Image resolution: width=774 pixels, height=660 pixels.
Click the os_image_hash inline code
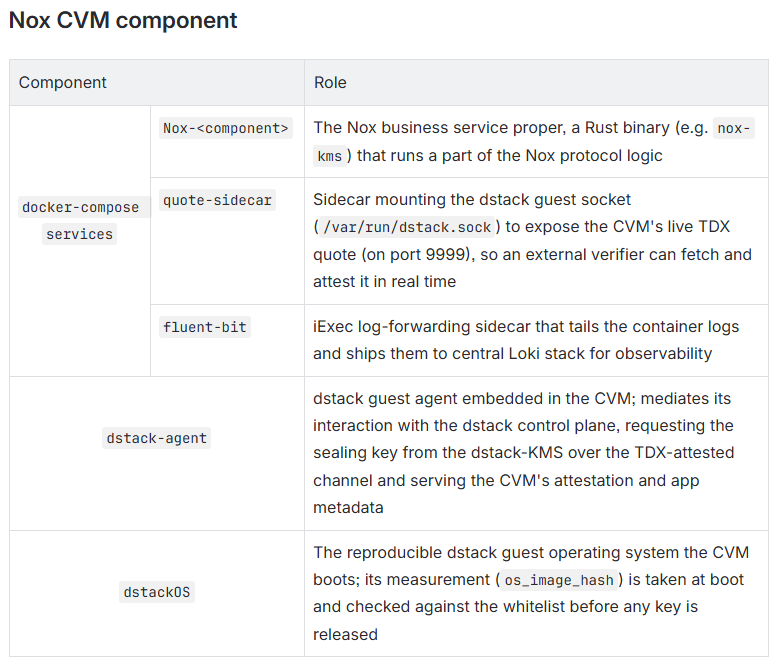559,580
